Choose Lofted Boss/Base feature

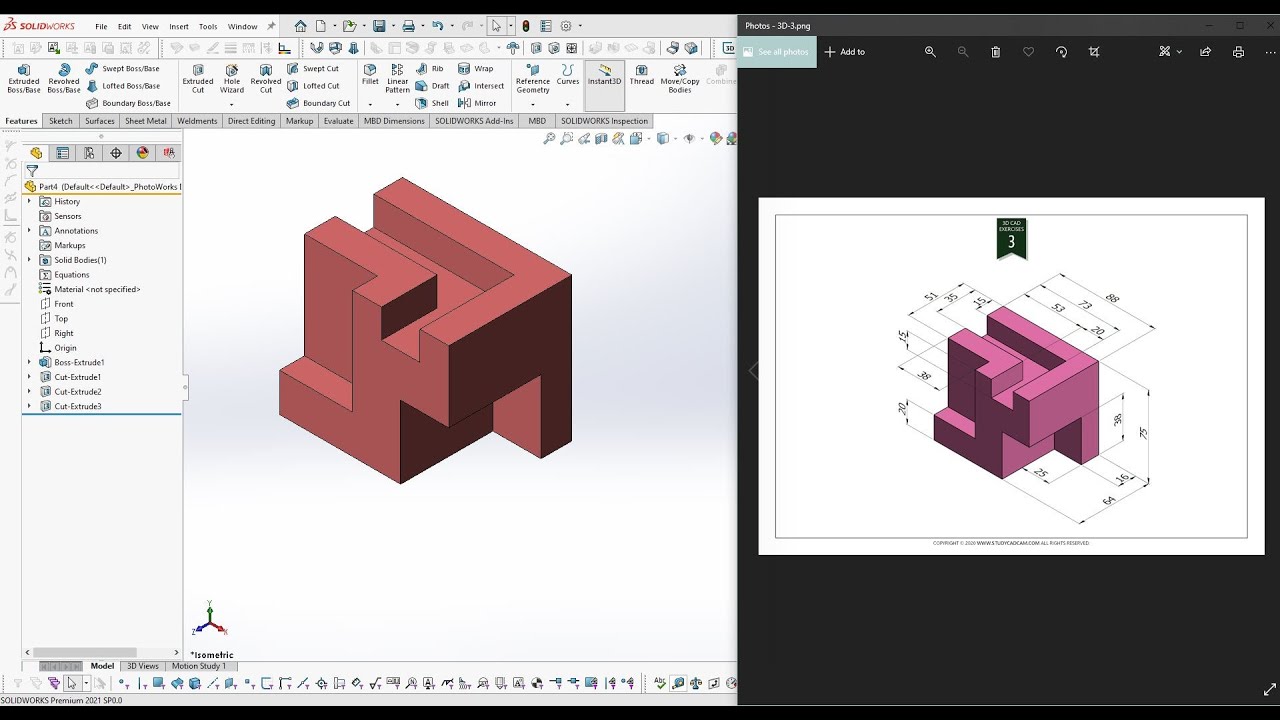click(x=122, y=86)
